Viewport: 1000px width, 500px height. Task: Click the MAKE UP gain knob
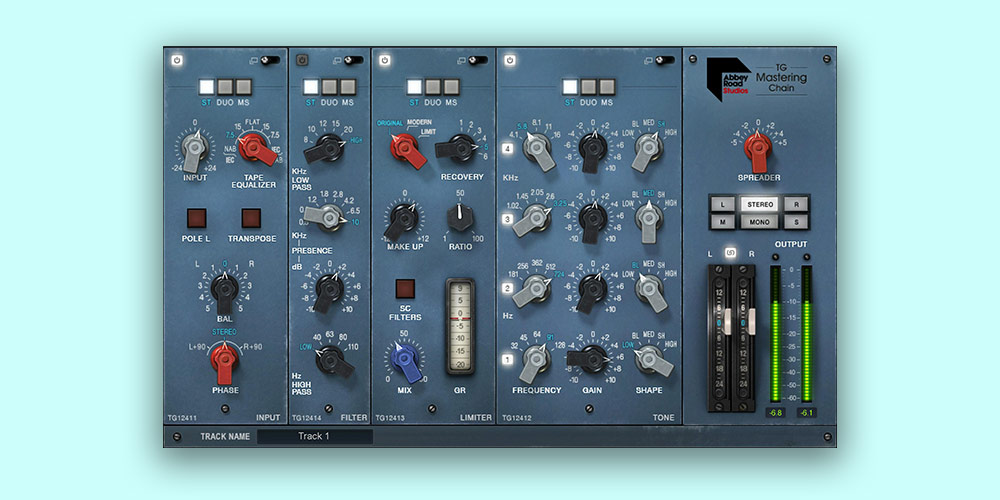click(x=402, y=219)
